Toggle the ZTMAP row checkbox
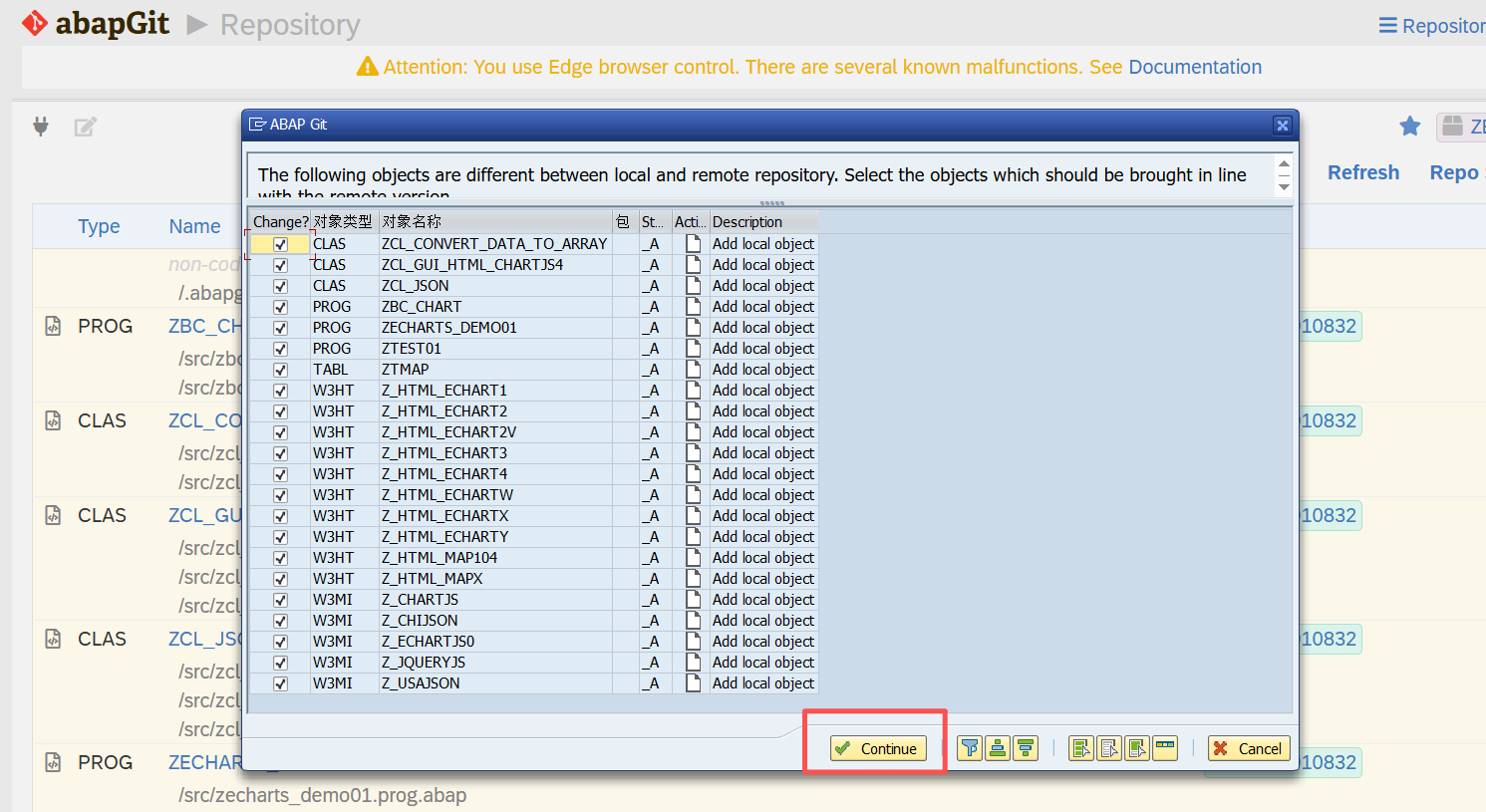1486x812 pixels. [x=280, y=370]
